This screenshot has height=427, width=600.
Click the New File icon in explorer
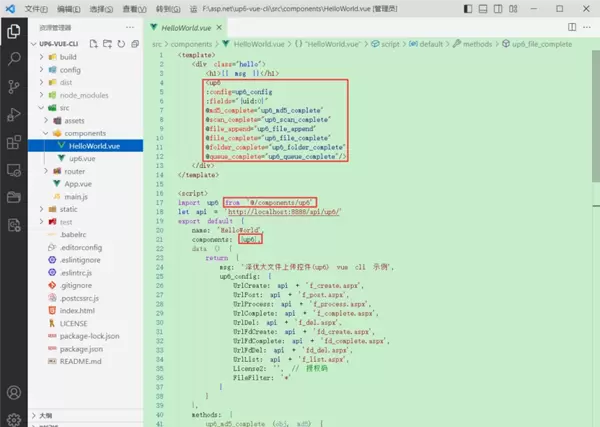point(92,43)
